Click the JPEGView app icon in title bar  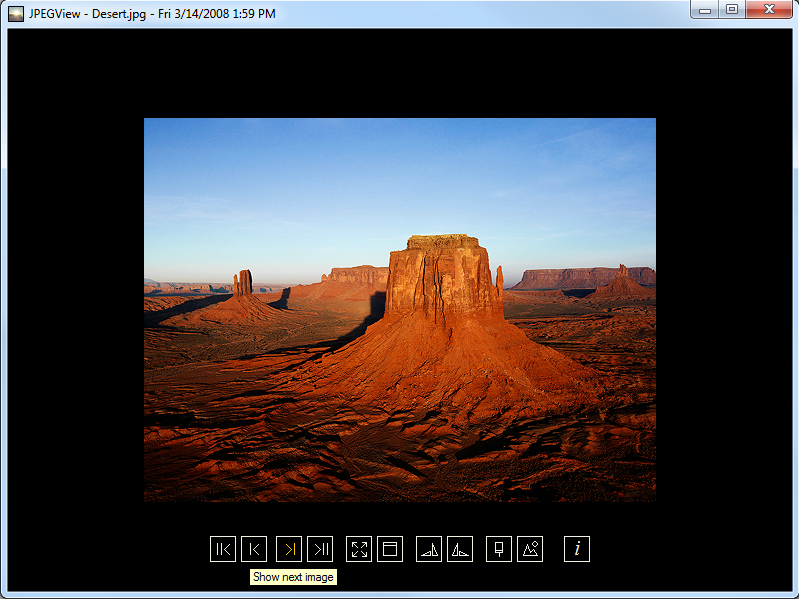(x=16, y=14)
